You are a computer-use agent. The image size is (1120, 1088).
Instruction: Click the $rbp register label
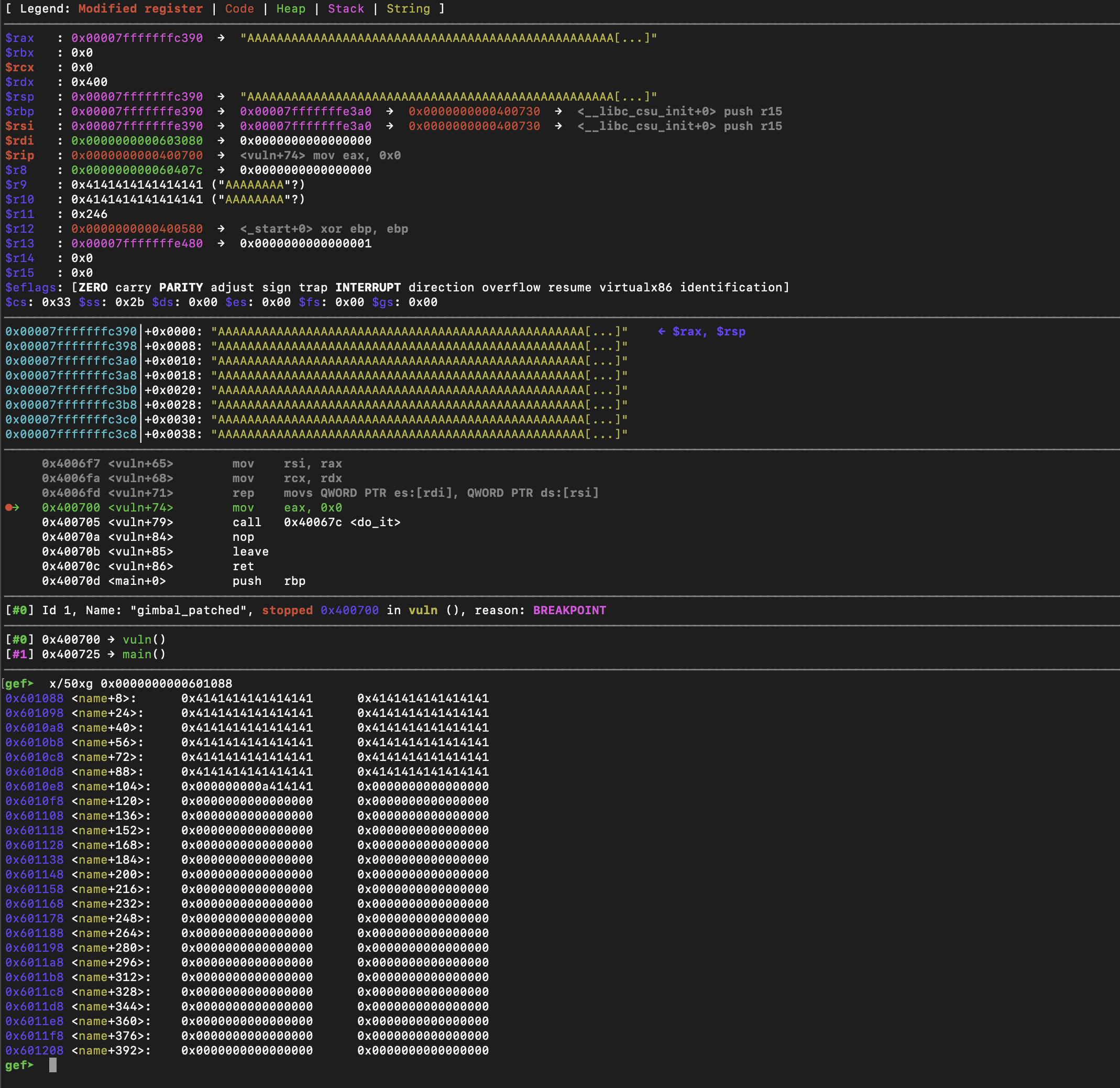(x=19, y=112)
